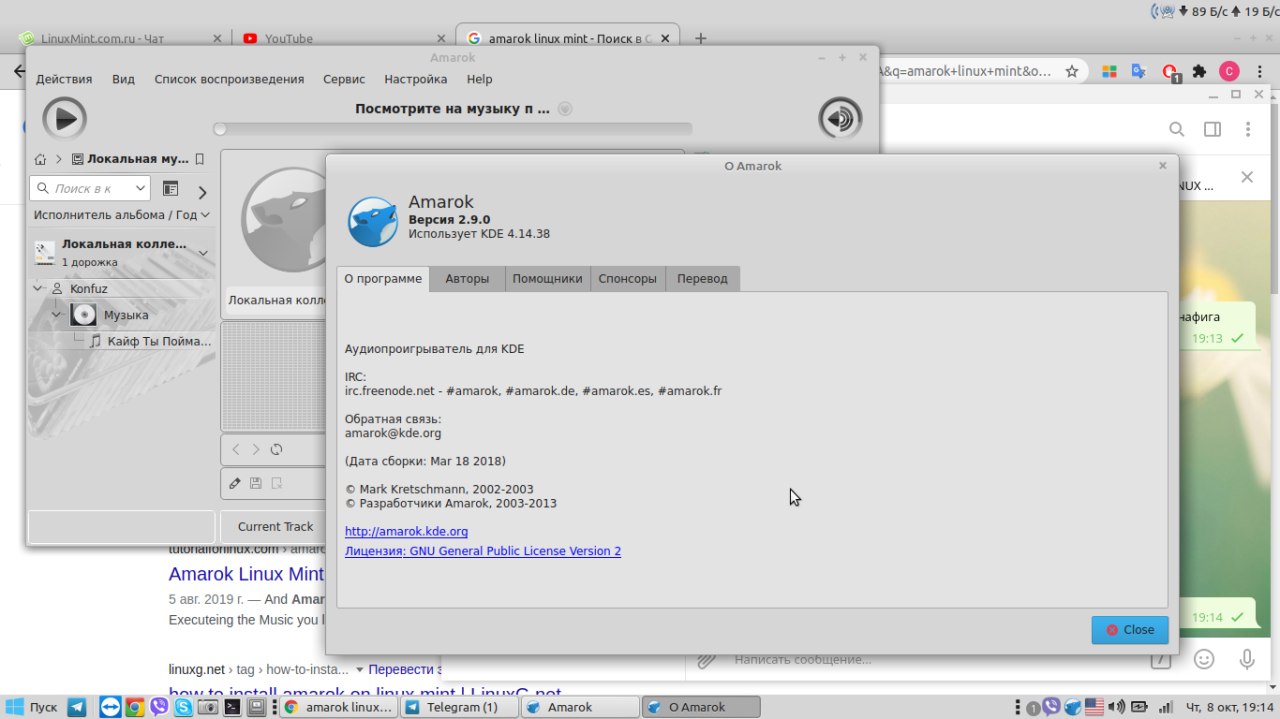Click the pencil edit icon in the Amarok applet
The width and height of the screenshot is (1280, 719).
(235, 483)
